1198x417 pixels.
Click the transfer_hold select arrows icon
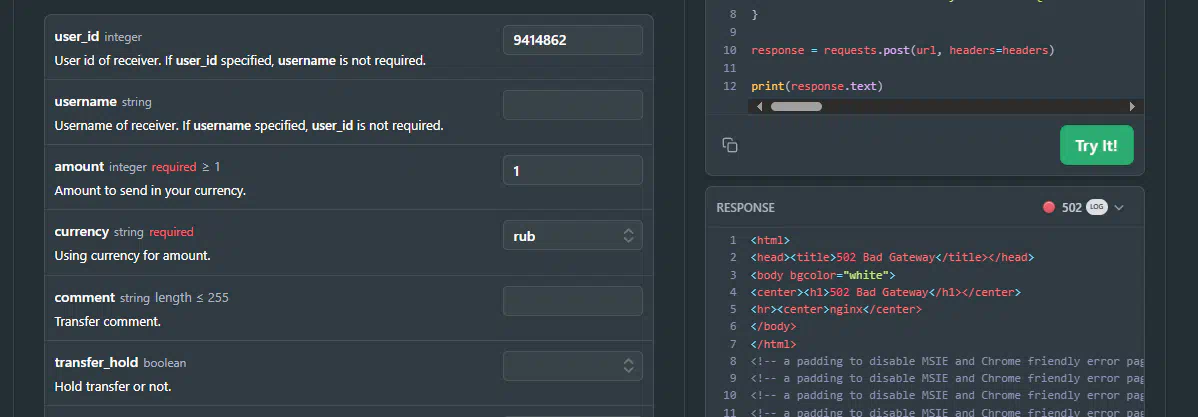pyautogui.click(x=628, y=366)
